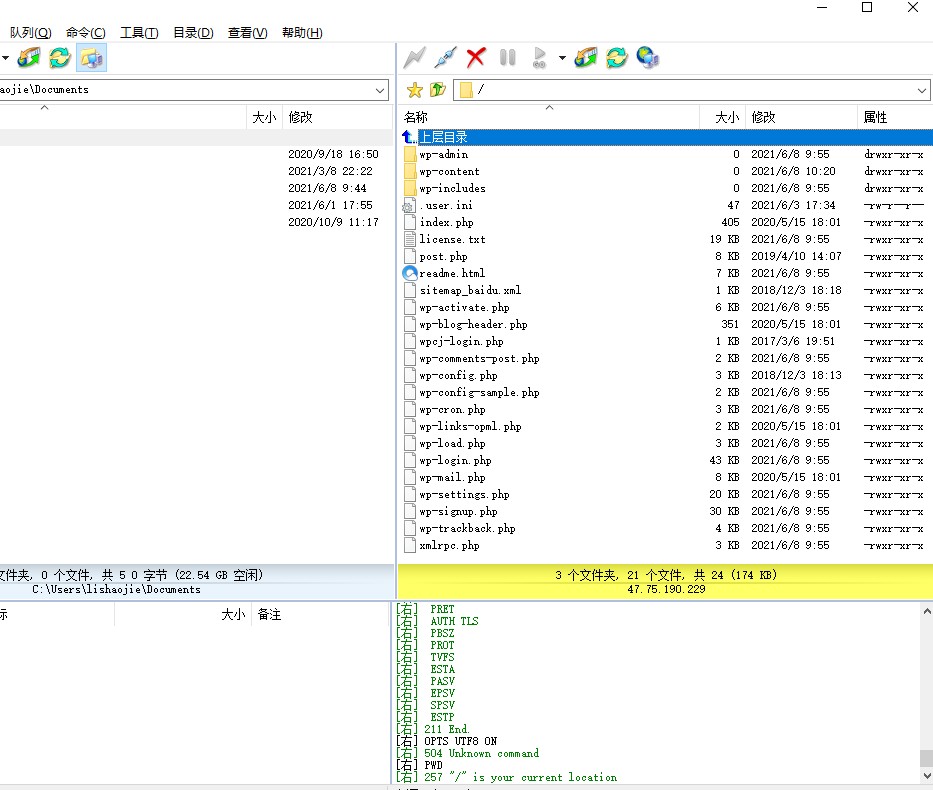
Task: Sort remote list by 大小 column header
Action: (x=722, y=117)
